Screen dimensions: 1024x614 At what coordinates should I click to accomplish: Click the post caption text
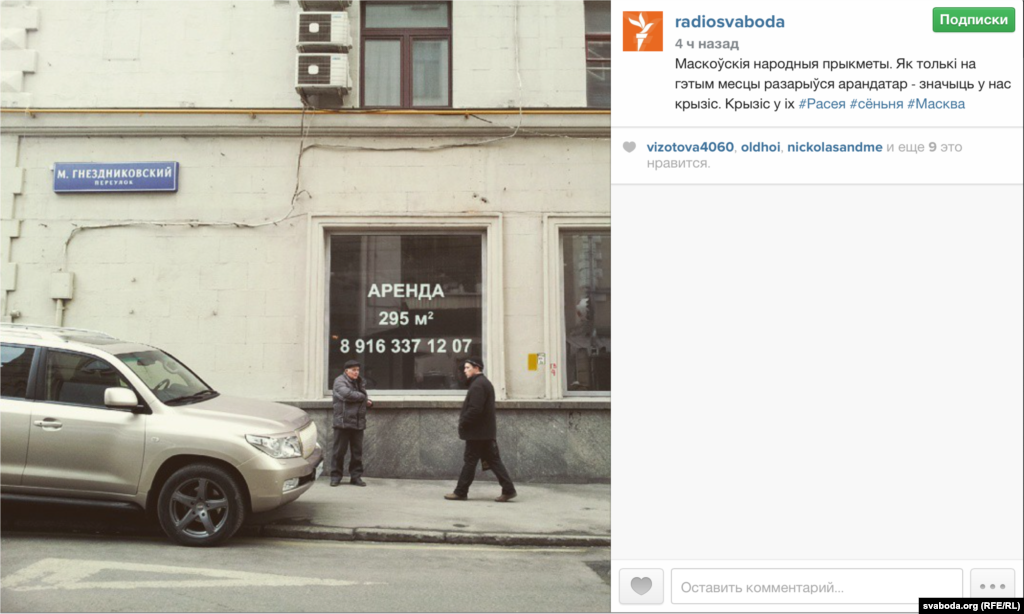(842, 84)
